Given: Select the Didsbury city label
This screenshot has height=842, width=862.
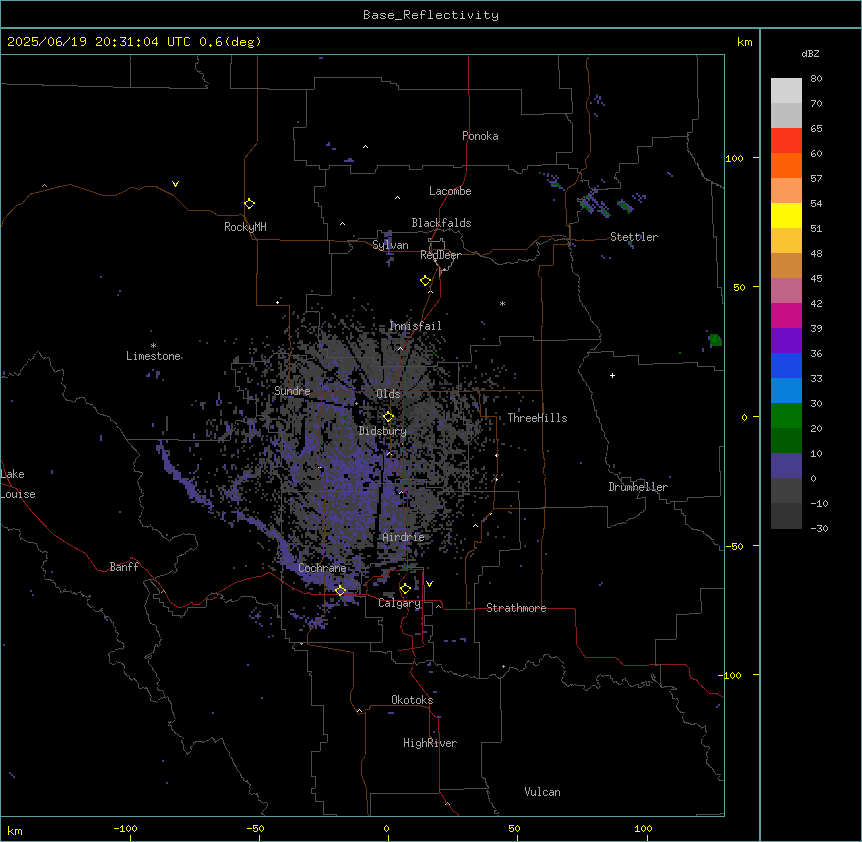Looking at the screenshot, I should point(383,431).
